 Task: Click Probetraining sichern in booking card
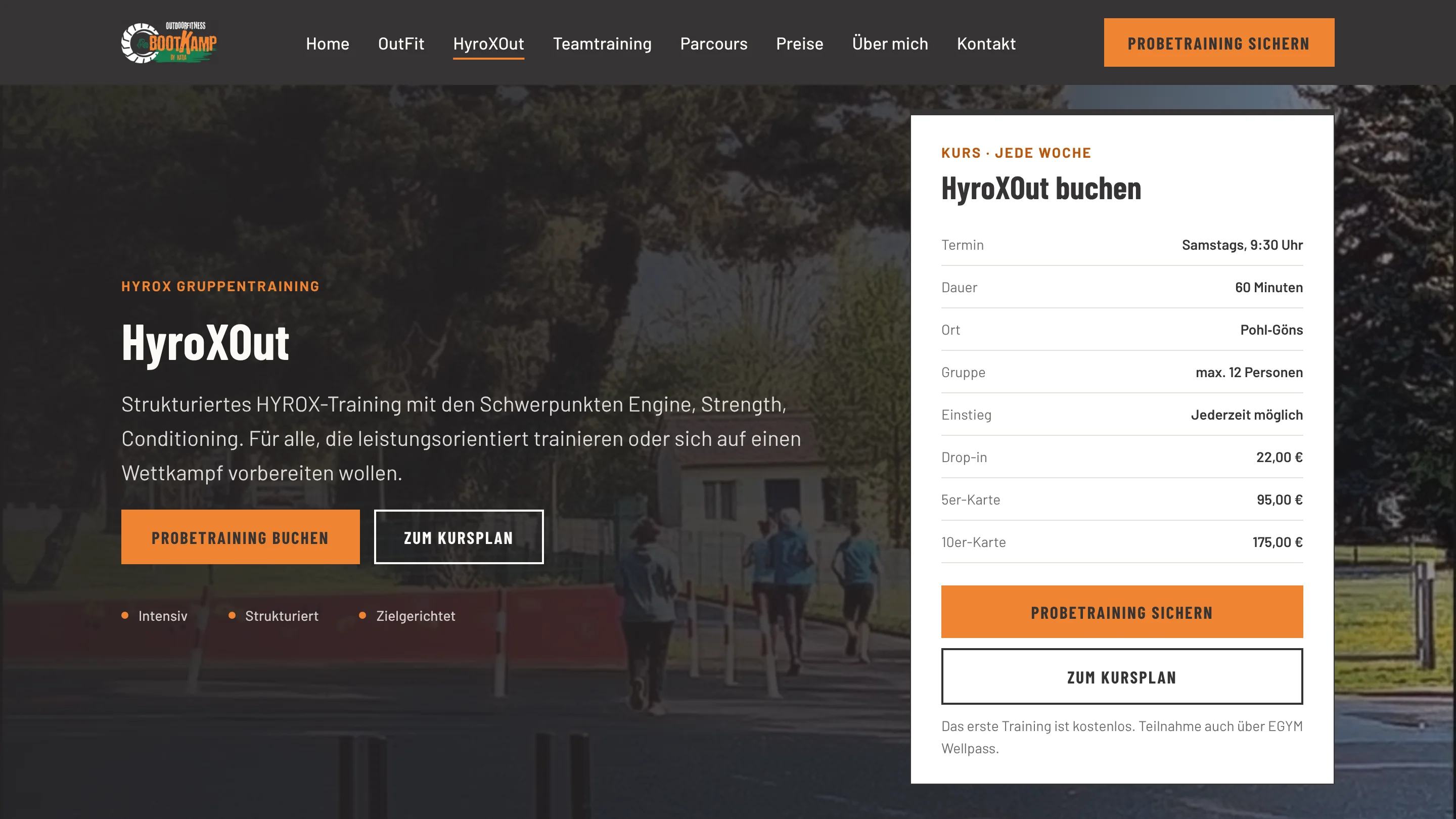pyautogui.click(x=1122, y=612)
